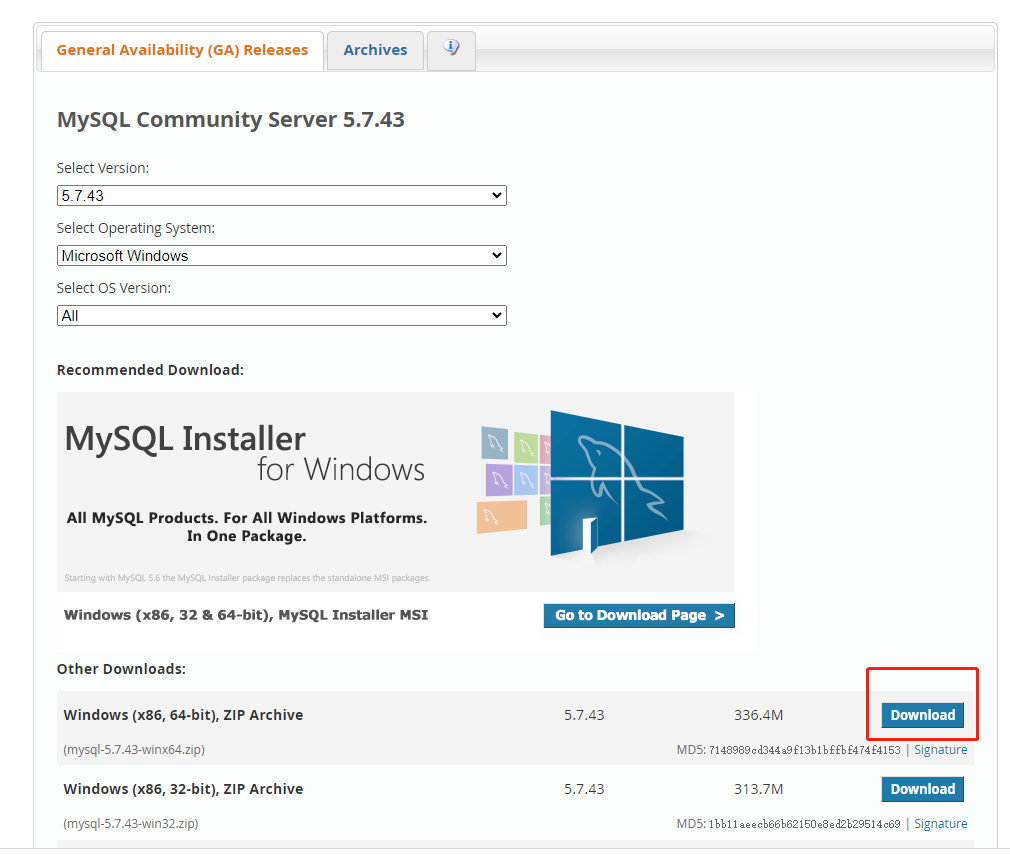Screen dimensions: 1010x854
Task: Click the Windows logo in the installer banner
Action: [x=616, y=483]
